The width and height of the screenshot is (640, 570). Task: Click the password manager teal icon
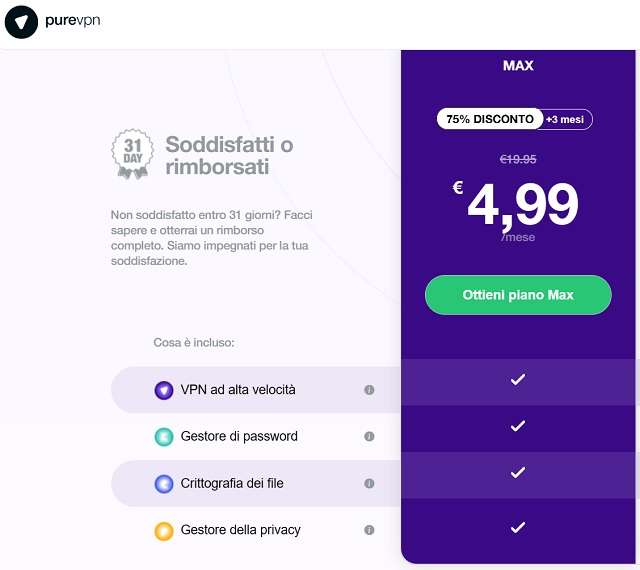click(x=164, y=437)
